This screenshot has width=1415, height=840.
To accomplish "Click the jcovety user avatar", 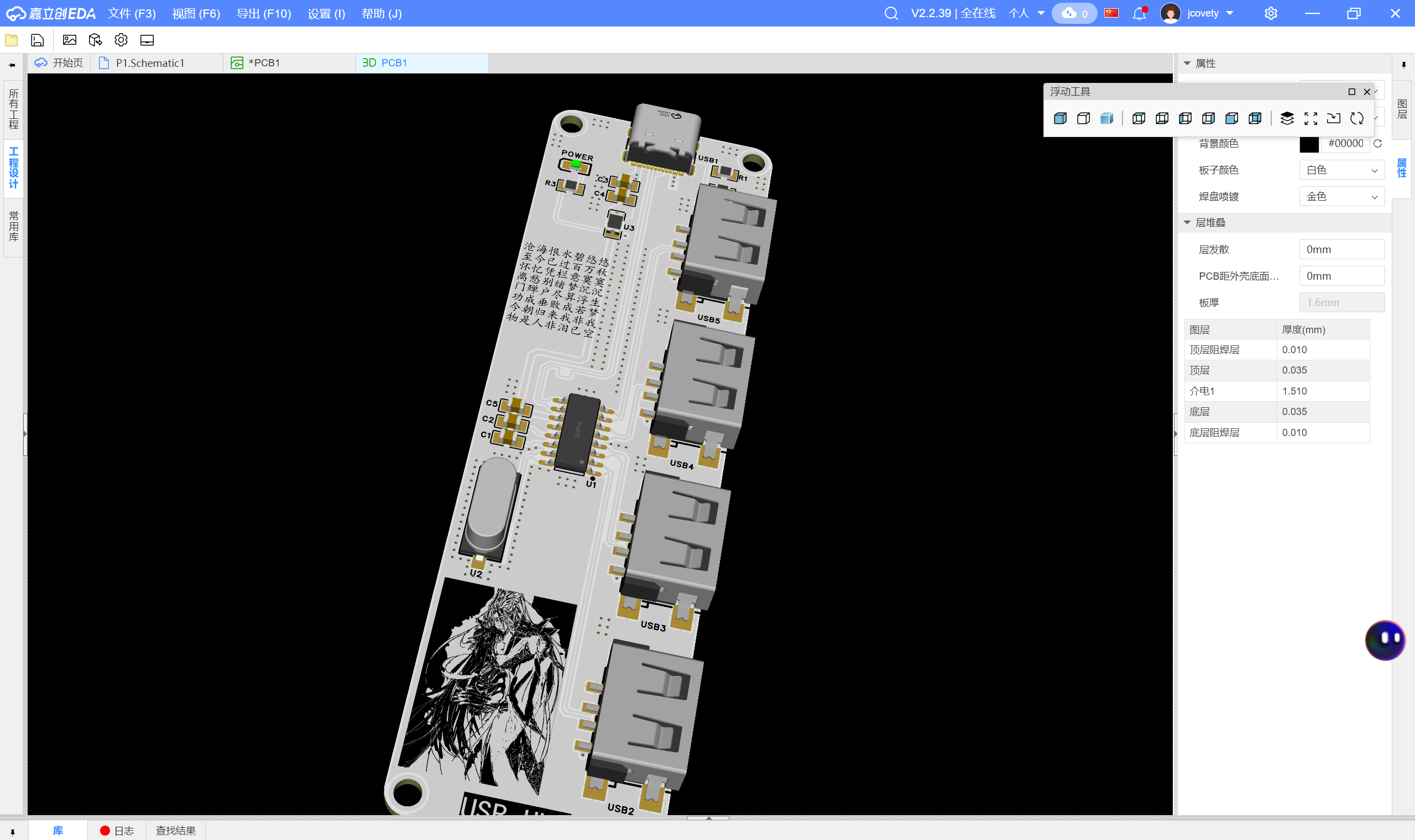I will (x=1171, y=13).
